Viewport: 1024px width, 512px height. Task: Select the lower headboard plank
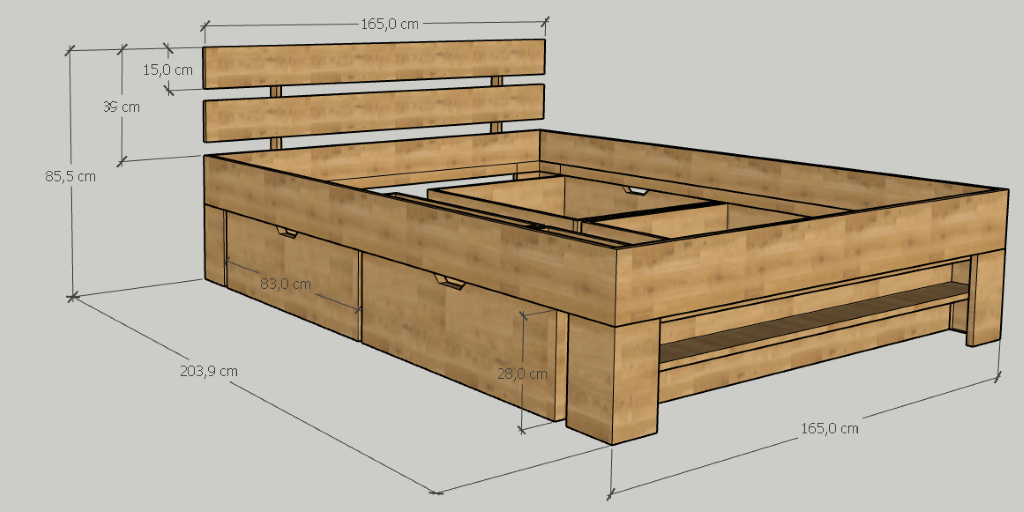click(x=375, y=112)
